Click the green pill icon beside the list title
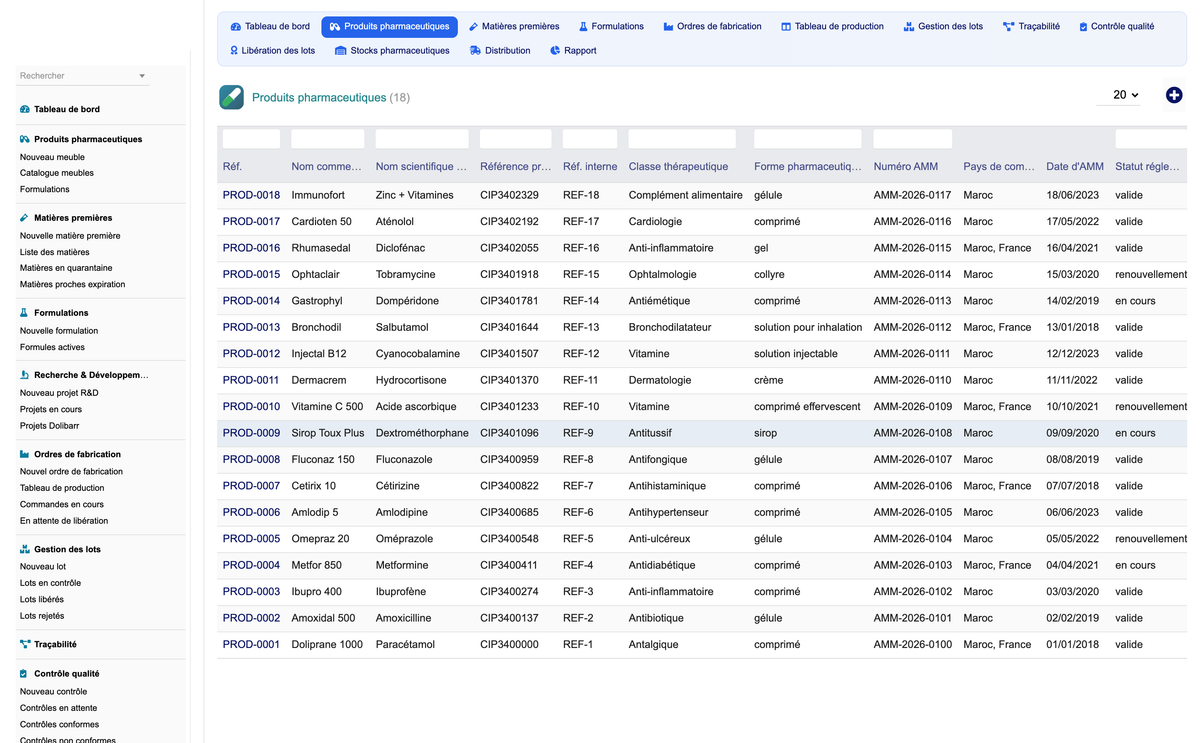Viewport: 1200px width, 743px height. pos(231,97)
